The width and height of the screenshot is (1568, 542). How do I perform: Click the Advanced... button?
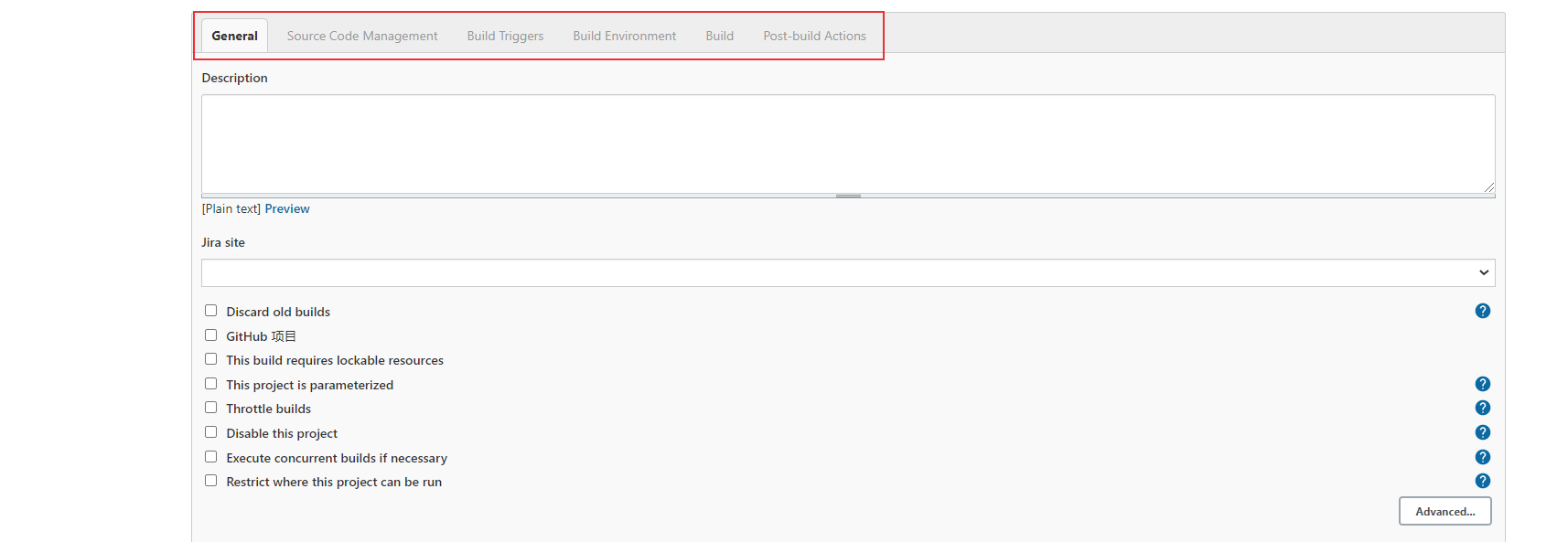tap(1445, 511)
